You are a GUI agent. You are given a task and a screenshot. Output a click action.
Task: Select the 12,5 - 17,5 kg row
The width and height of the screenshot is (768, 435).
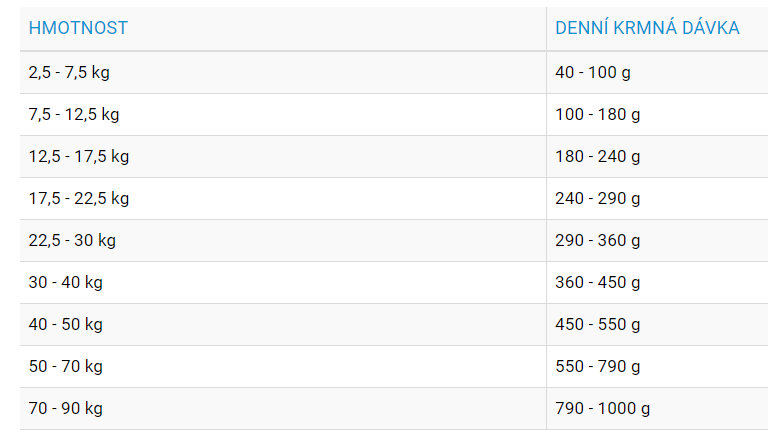(394, 157)
